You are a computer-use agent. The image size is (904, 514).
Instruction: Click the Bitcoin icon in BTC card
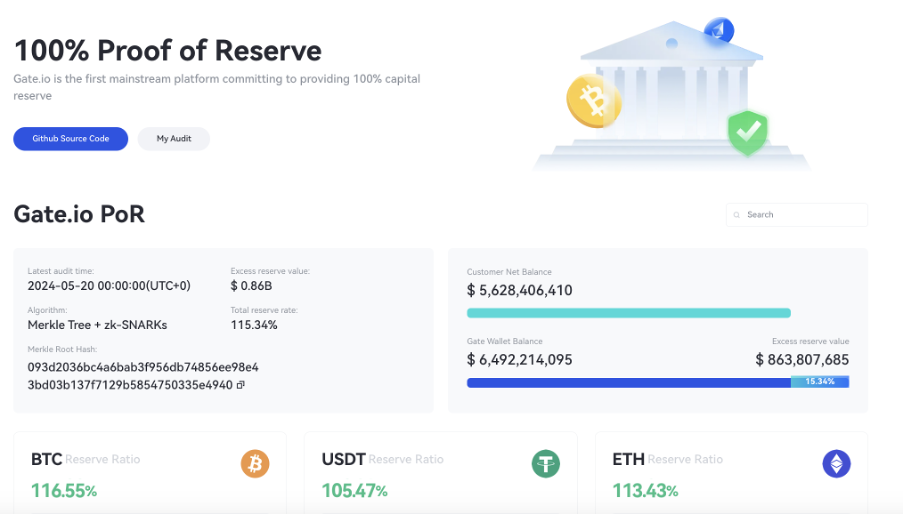pyautogui.click(x=255, y=464)
